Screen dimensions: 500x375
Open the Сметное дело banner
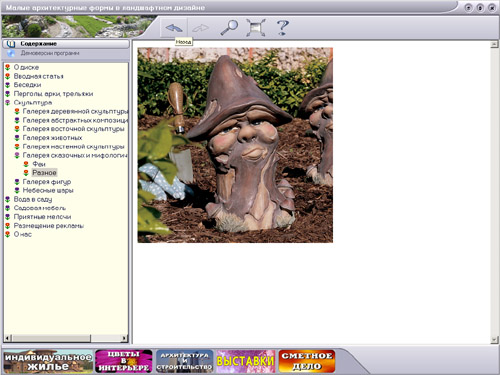coord(307,361)
